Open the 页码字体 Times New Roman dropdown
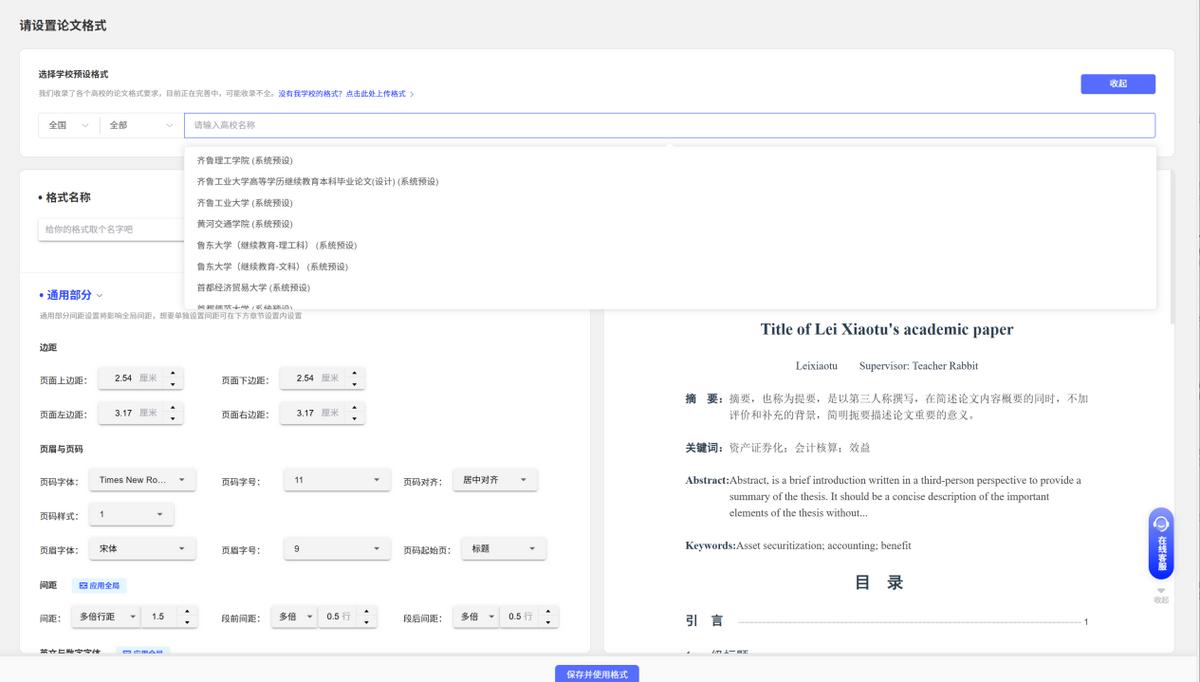 pyautogui.click(x=143, y=479)
